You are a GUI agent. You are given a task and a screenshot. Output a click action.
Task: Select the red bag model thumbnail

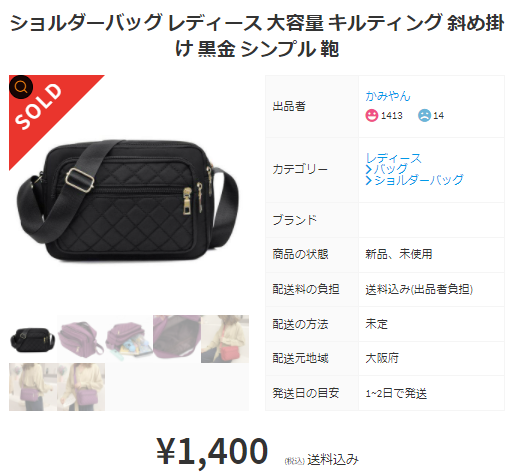pos(225,339)
